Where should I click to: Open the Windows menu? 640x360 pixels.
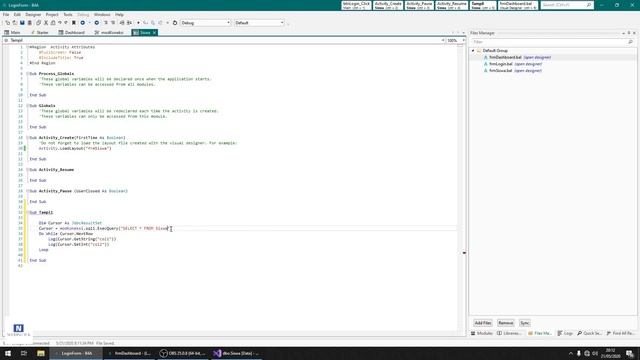102,15
